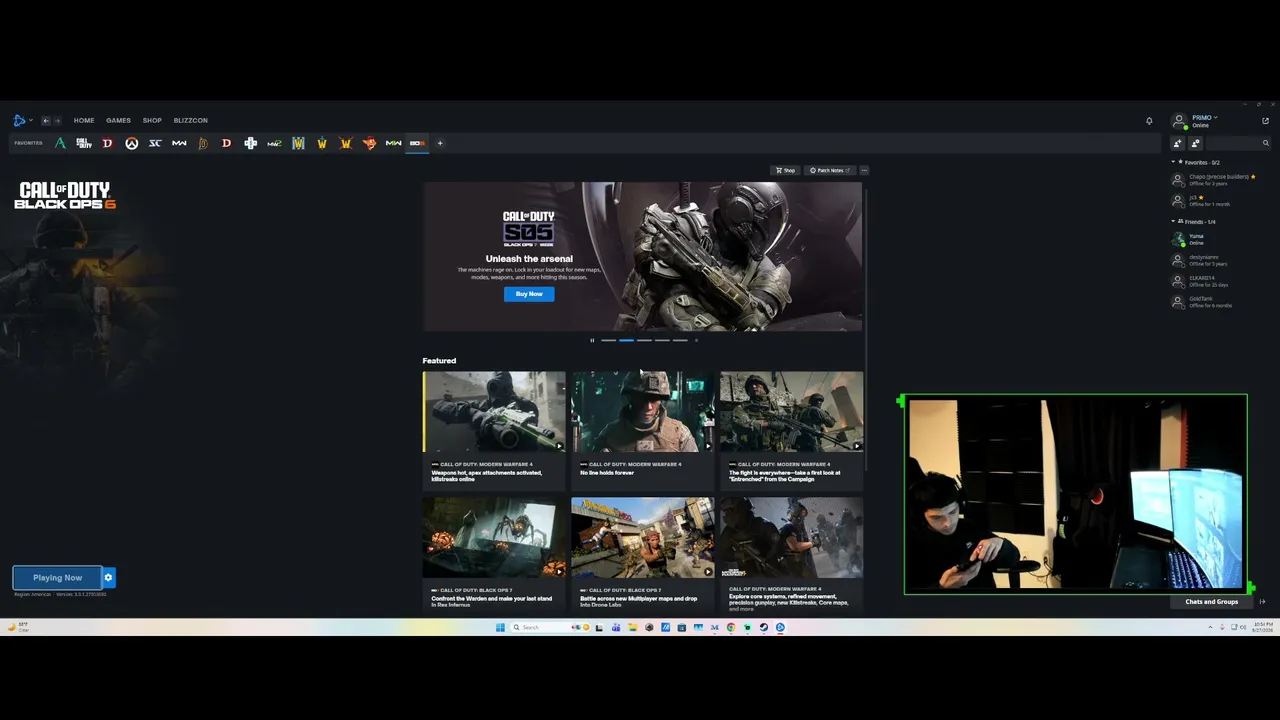Screen dimensions: 1280x720
Task: Click Buy Now on the banner
Action: click(x=529, y=294)
